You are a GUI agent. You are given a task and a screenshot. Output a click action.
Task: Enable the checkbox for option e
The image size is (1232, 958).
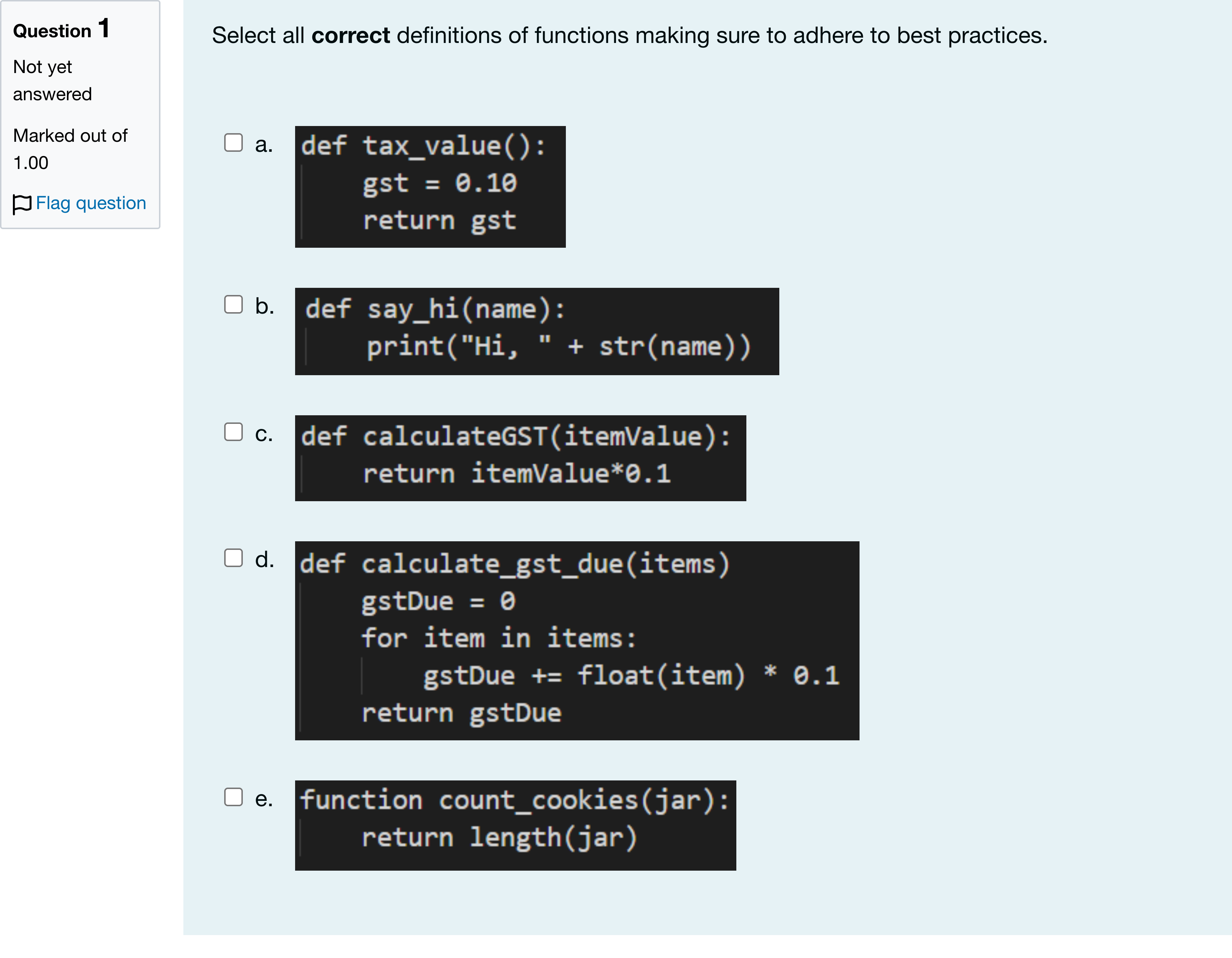(x=234, y=797)
